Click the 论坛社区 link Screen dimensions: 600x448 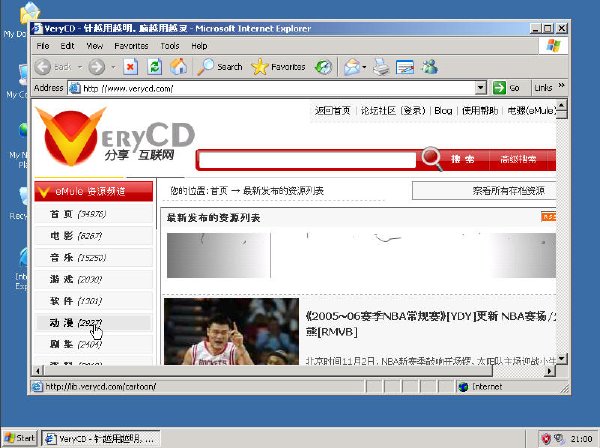[x=378, y=111]
